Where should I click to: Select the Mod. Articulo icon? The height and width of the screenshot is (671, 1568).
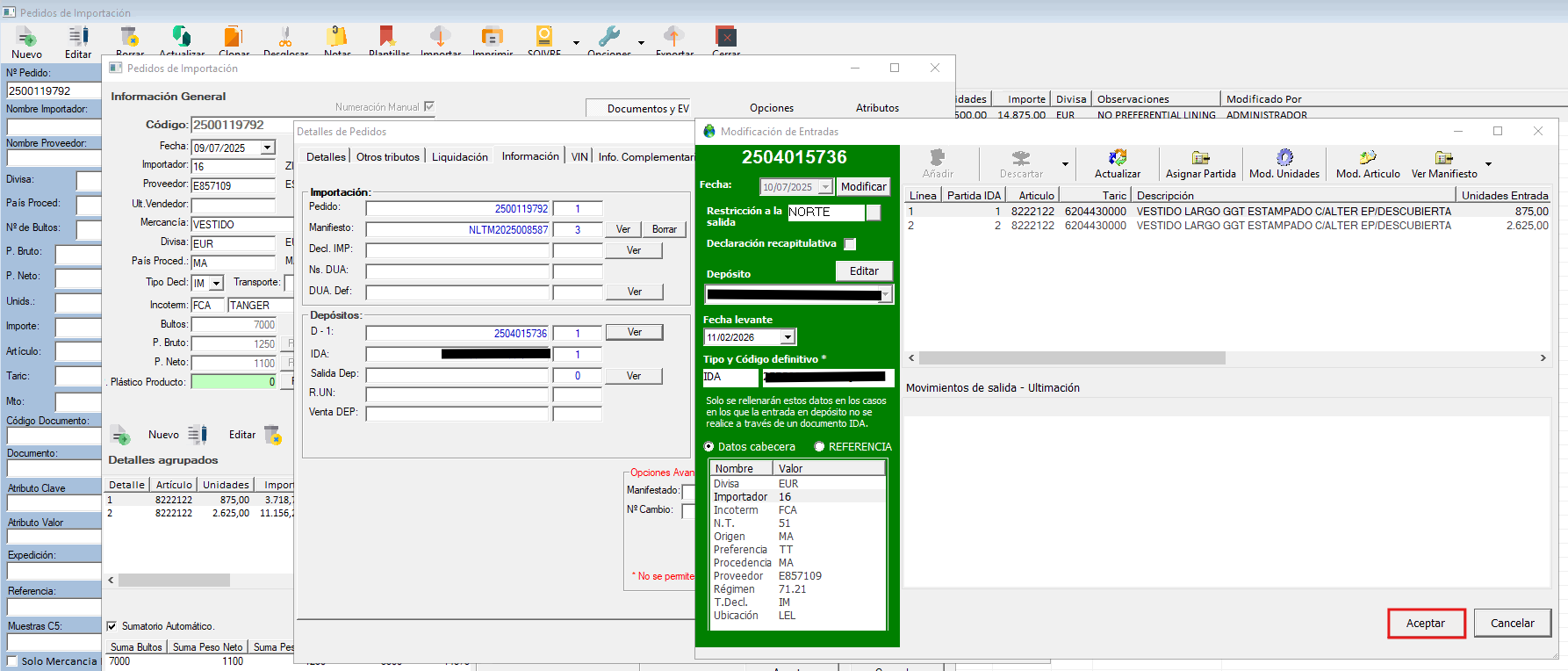(1368, 158)
